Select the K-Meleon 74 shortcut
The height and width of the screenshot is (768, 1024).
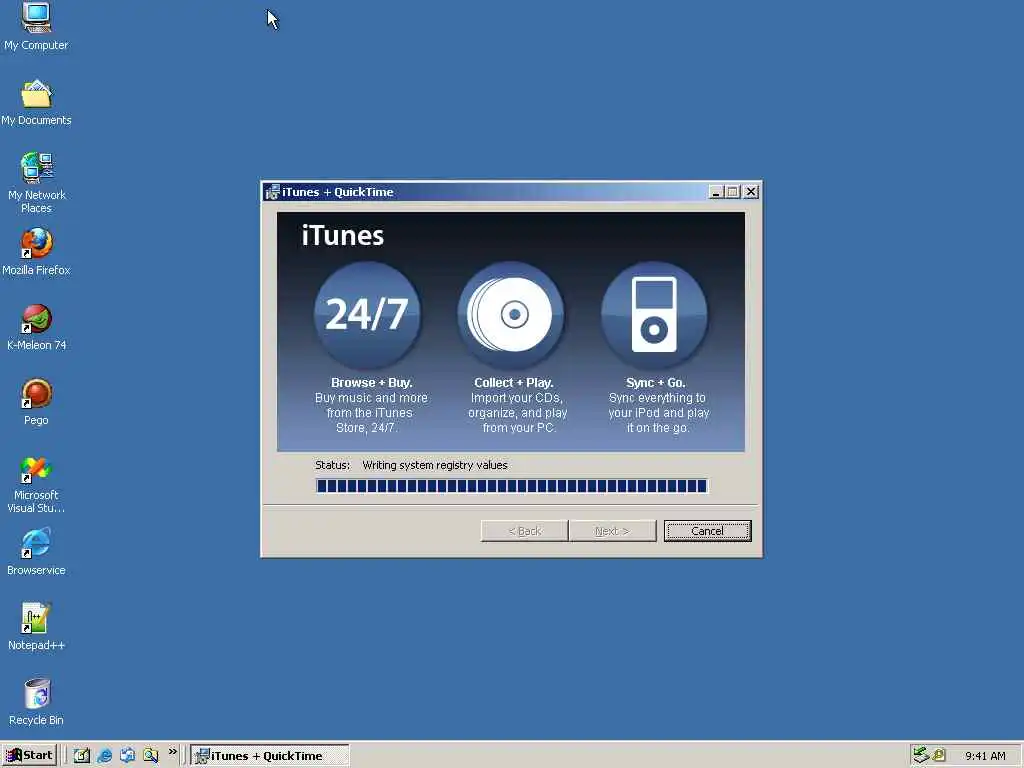(36, 327)
